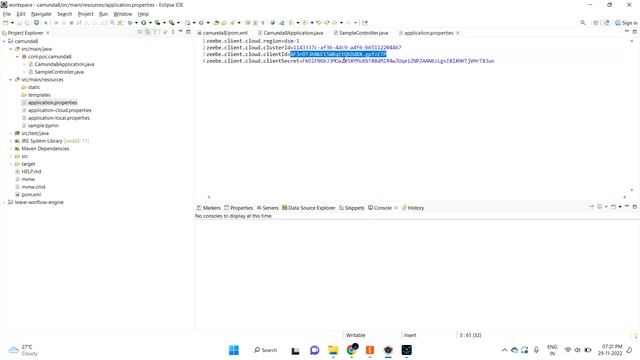Open File Explorer from the taskbar

333,350
